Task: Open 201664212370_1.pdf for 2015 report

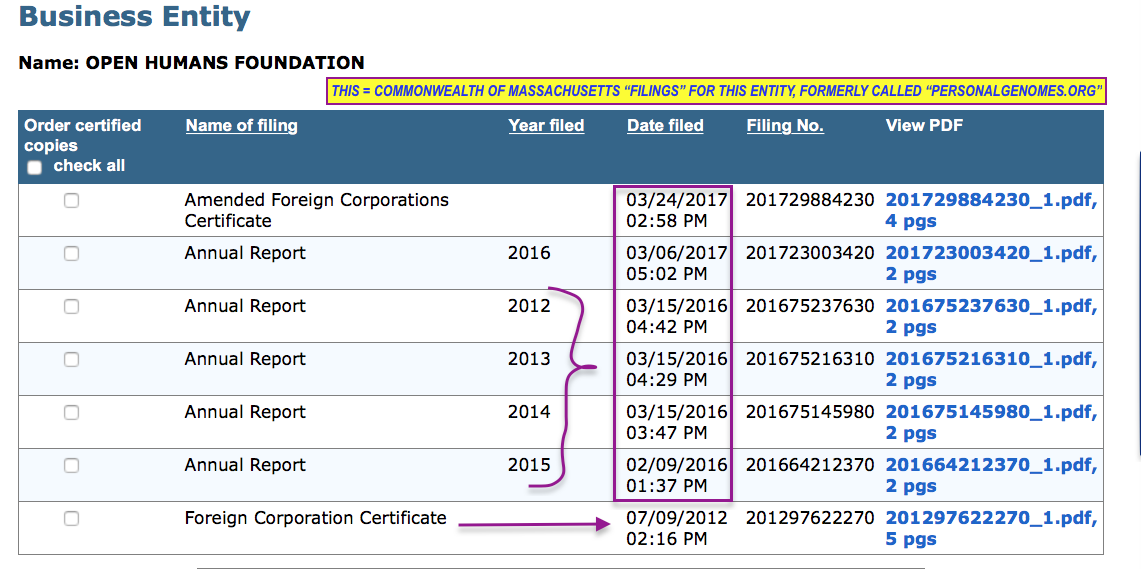Action: [x=990, y=465]
